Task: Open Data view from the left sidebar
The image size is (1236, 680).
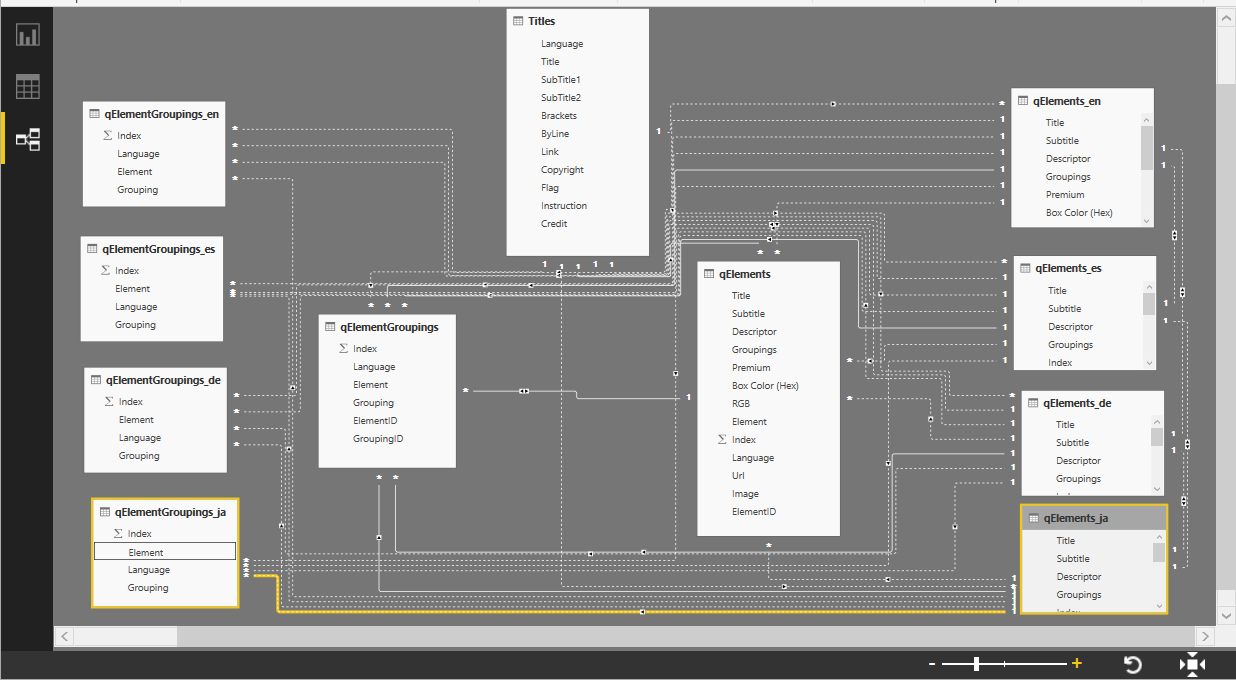Action: click(27, 86)
